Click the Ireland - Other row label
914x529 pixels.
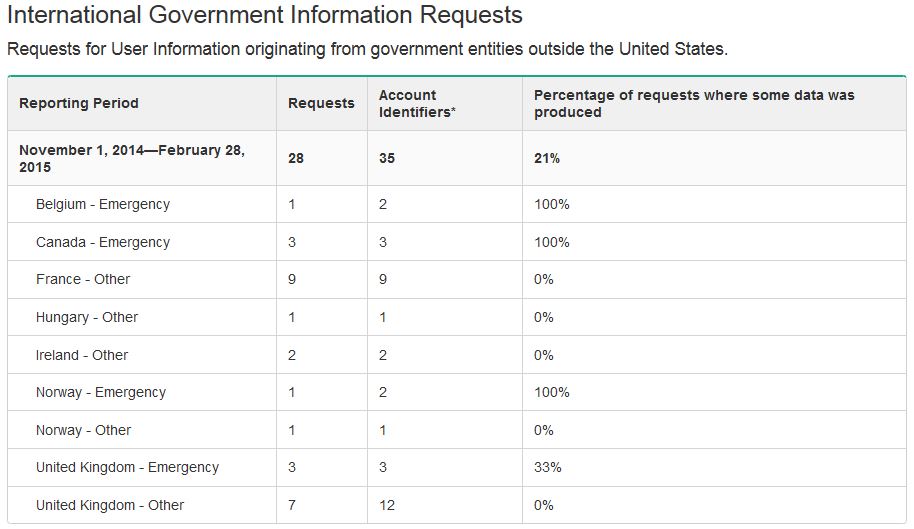point(82,355)
